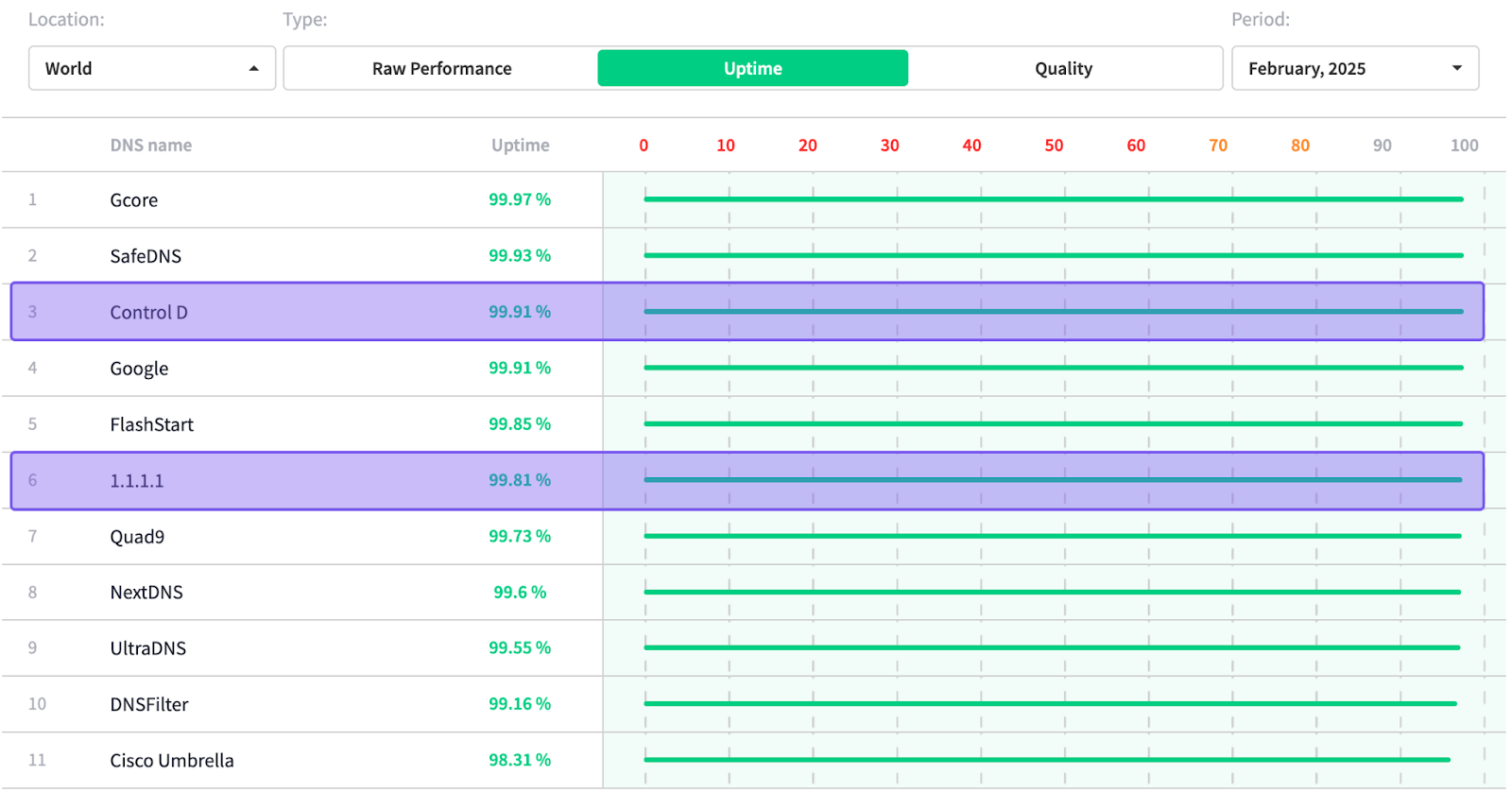Click the Quad9 uptime bar
1512x792 pixels.
click(1053, 536)
